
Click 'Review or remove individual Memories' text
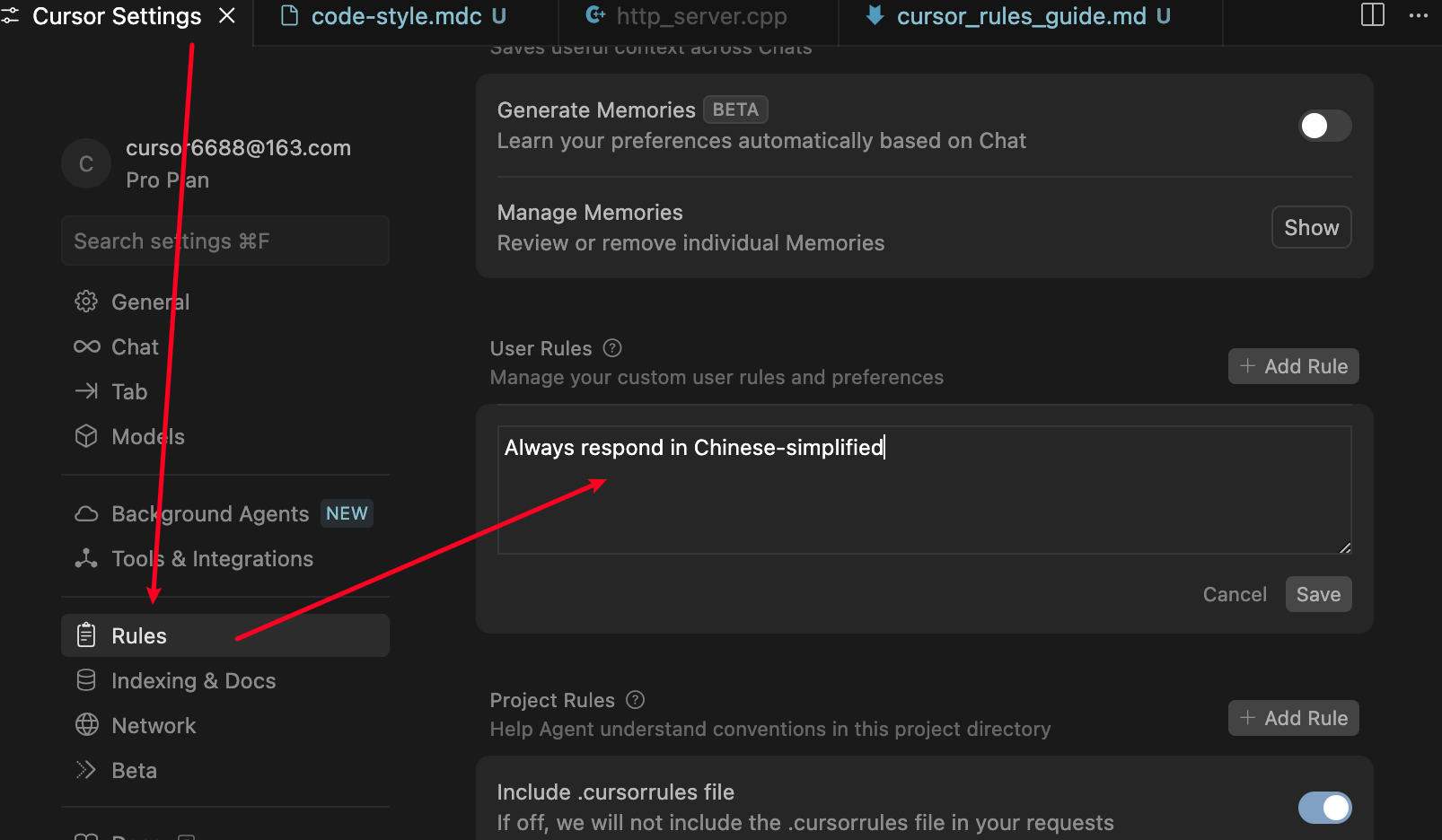click(690, 243)
